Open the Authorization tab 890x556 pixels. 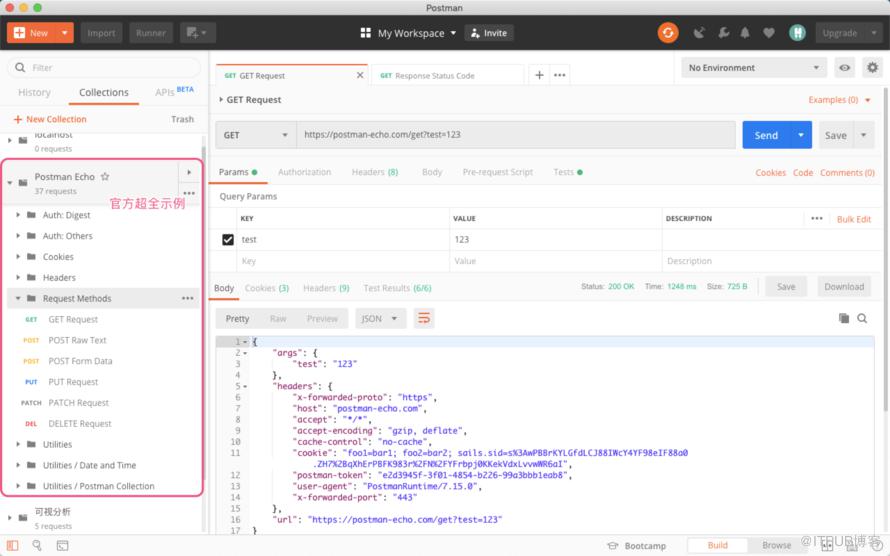[x=304, y=172]
